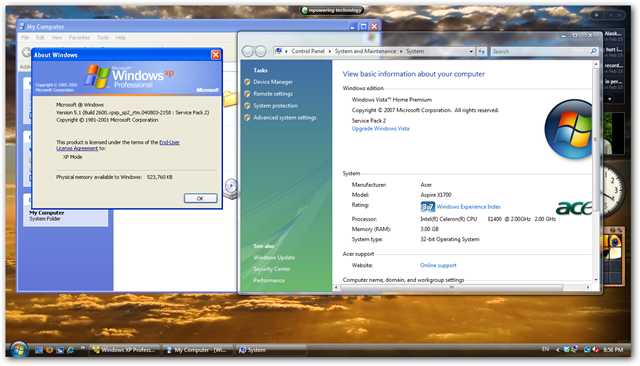This screenshot has height=366, width=640.
Task: Open the Windows Experience Index link
Action: 469,207
